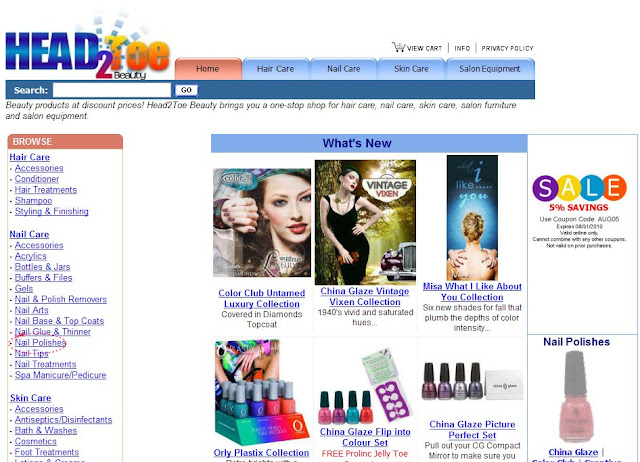Open Nail Base & Top Coats link
The height and width of the screenshot is (462, 640).
click(x=59, y=321)
